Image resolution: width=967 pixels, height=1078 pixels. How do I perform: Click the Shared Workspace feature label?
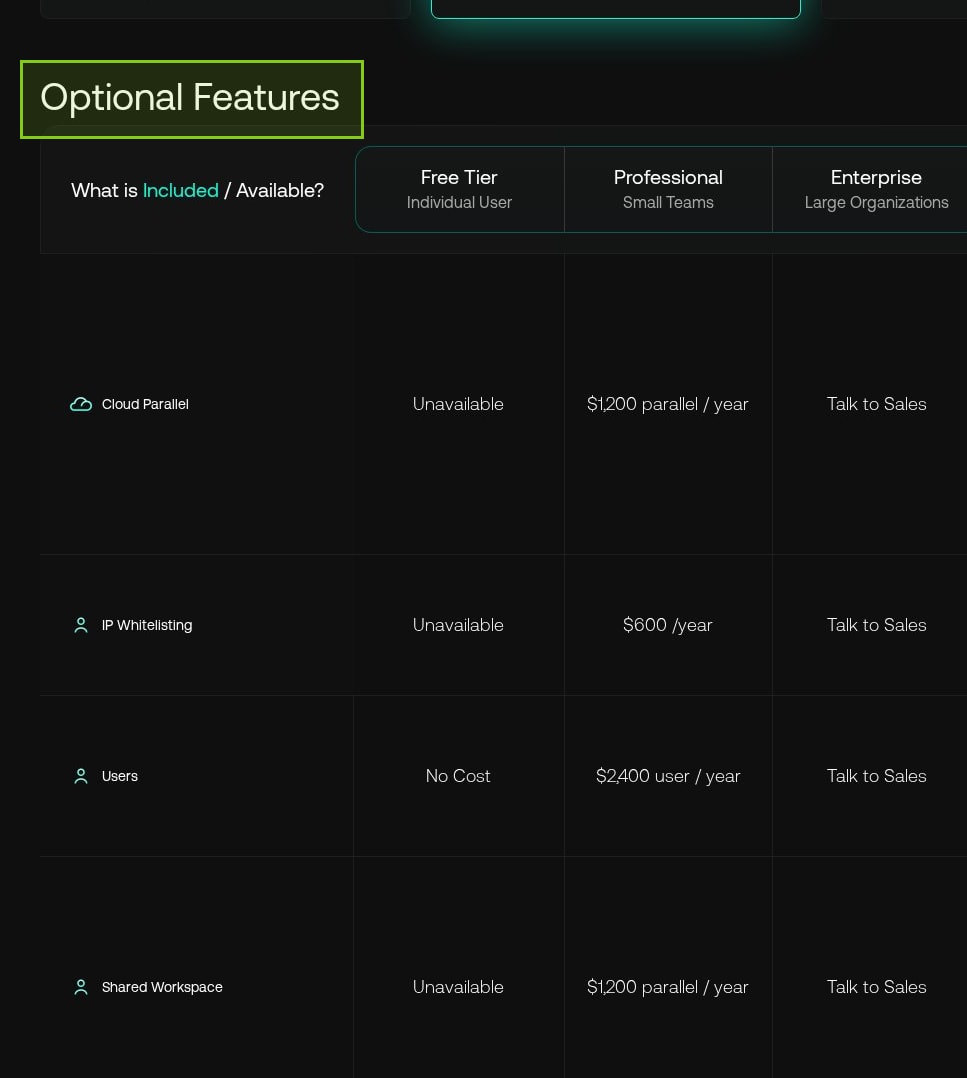click(162, 987)
